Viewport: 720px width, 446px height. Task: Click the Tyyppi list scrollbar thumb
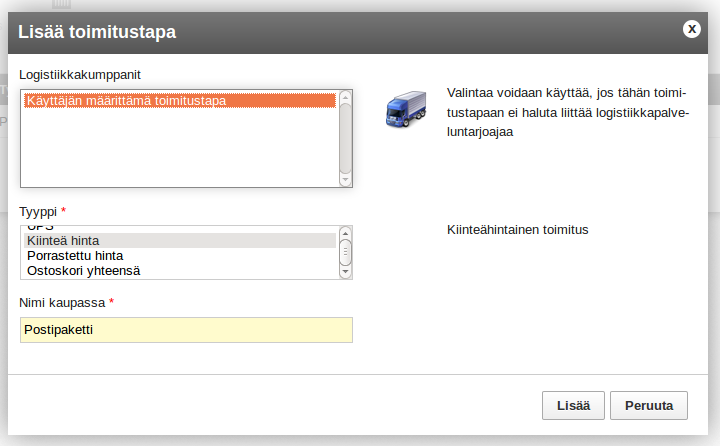(345, 252)
